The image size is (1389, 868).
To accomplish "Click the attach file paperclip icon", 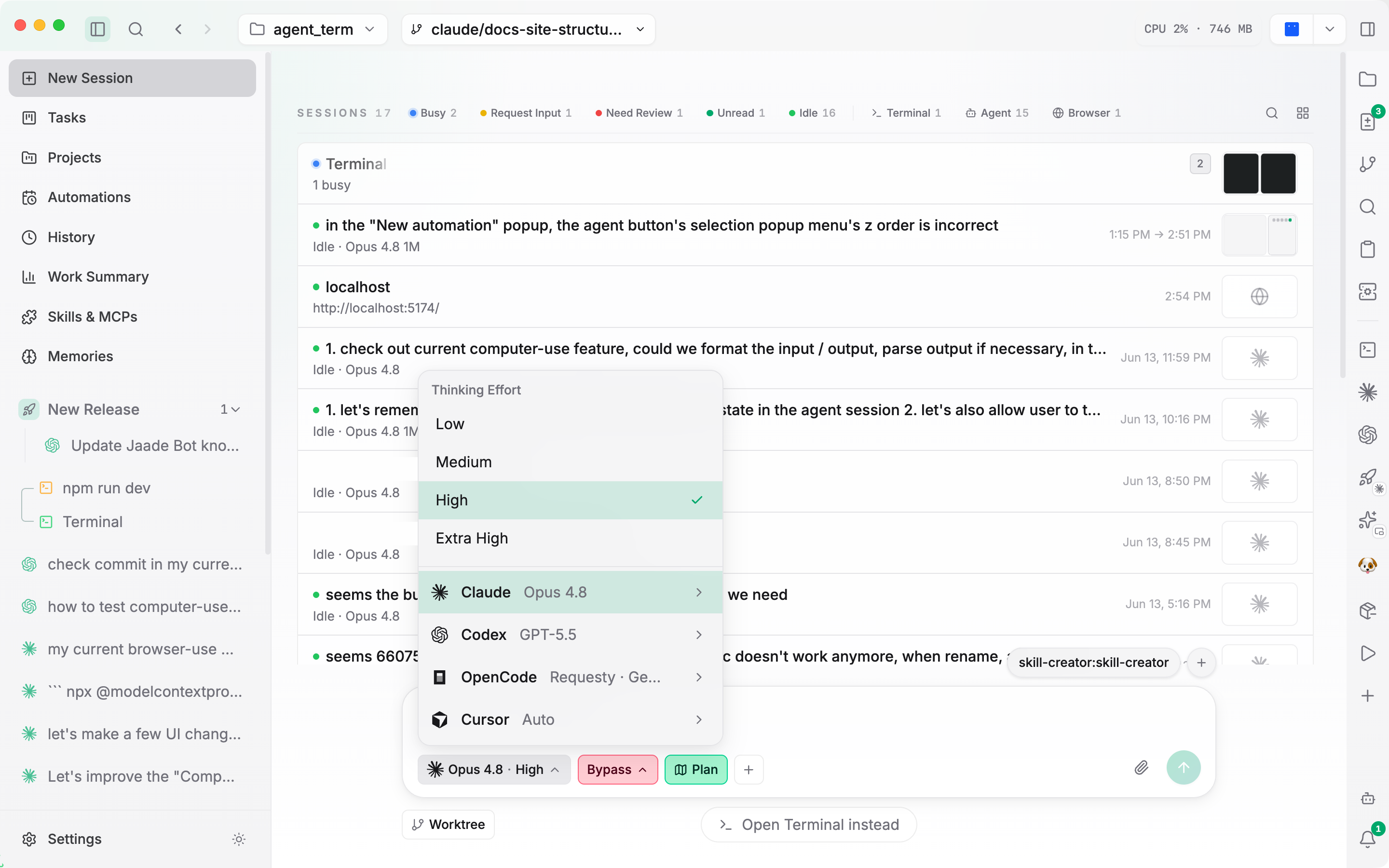I will [x=1141, y=768].
